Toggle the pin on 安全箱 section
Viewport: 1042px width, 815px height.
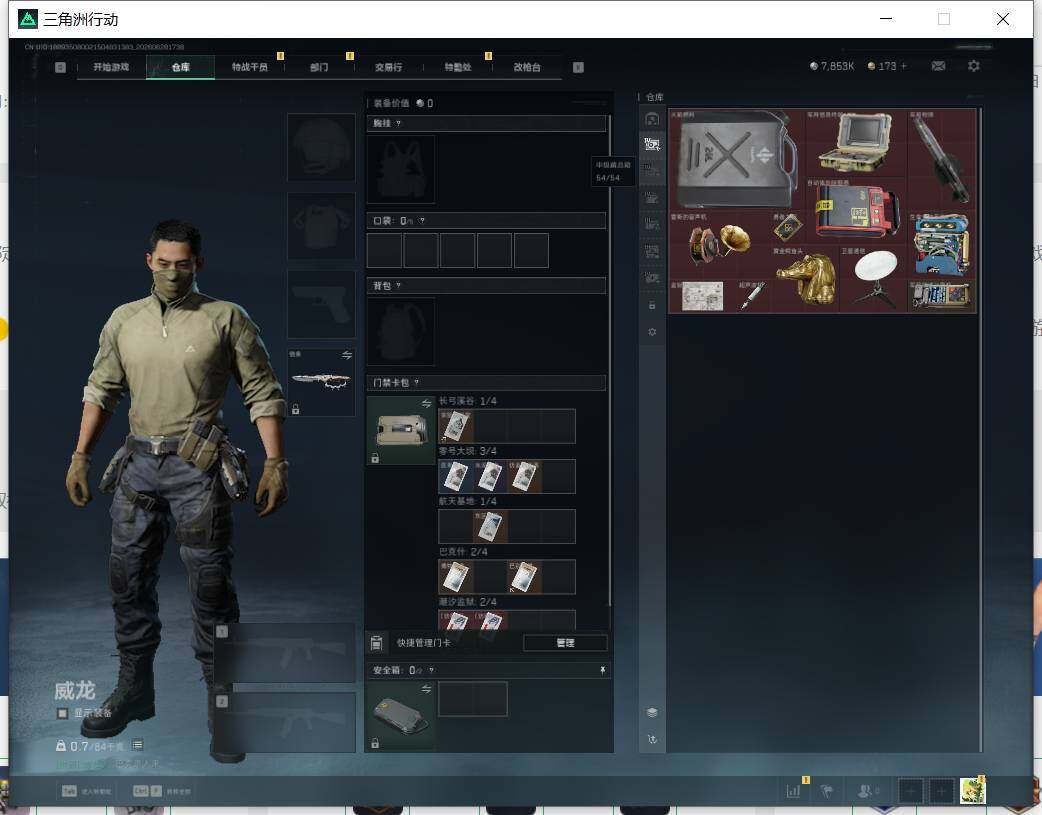coord(602,670)
